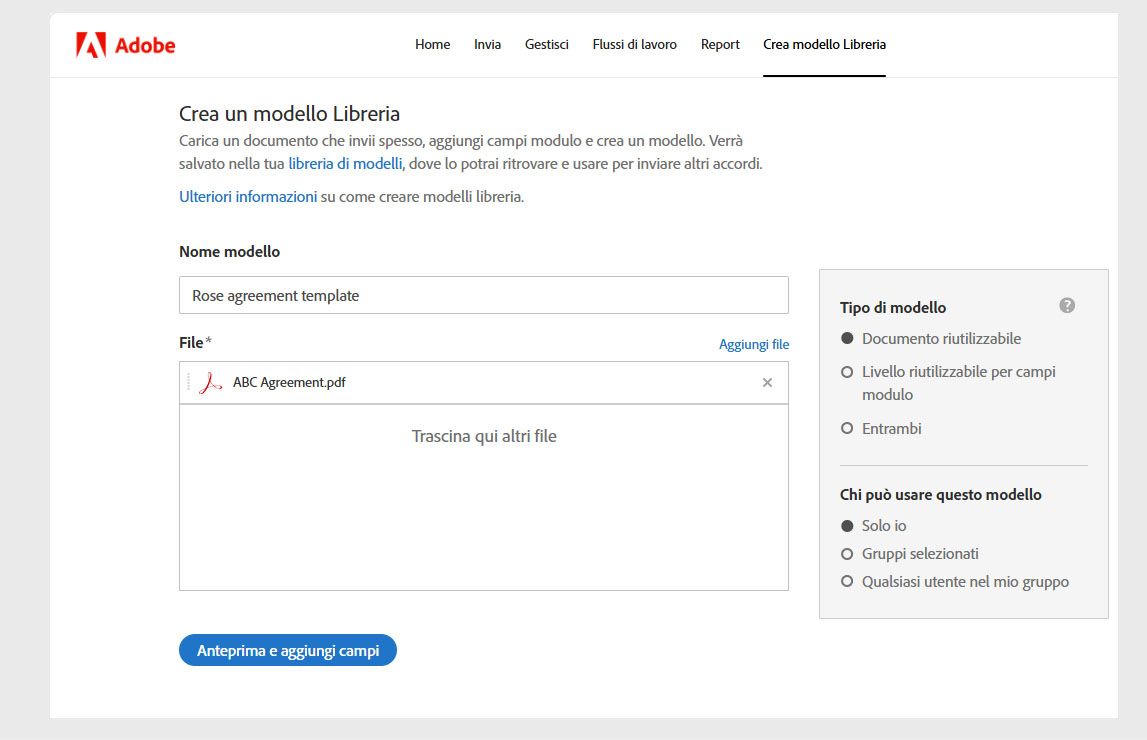1147x740 pixels.
Task: Click Aggiungi file to attach another document
Action: (x=754, y=343)
